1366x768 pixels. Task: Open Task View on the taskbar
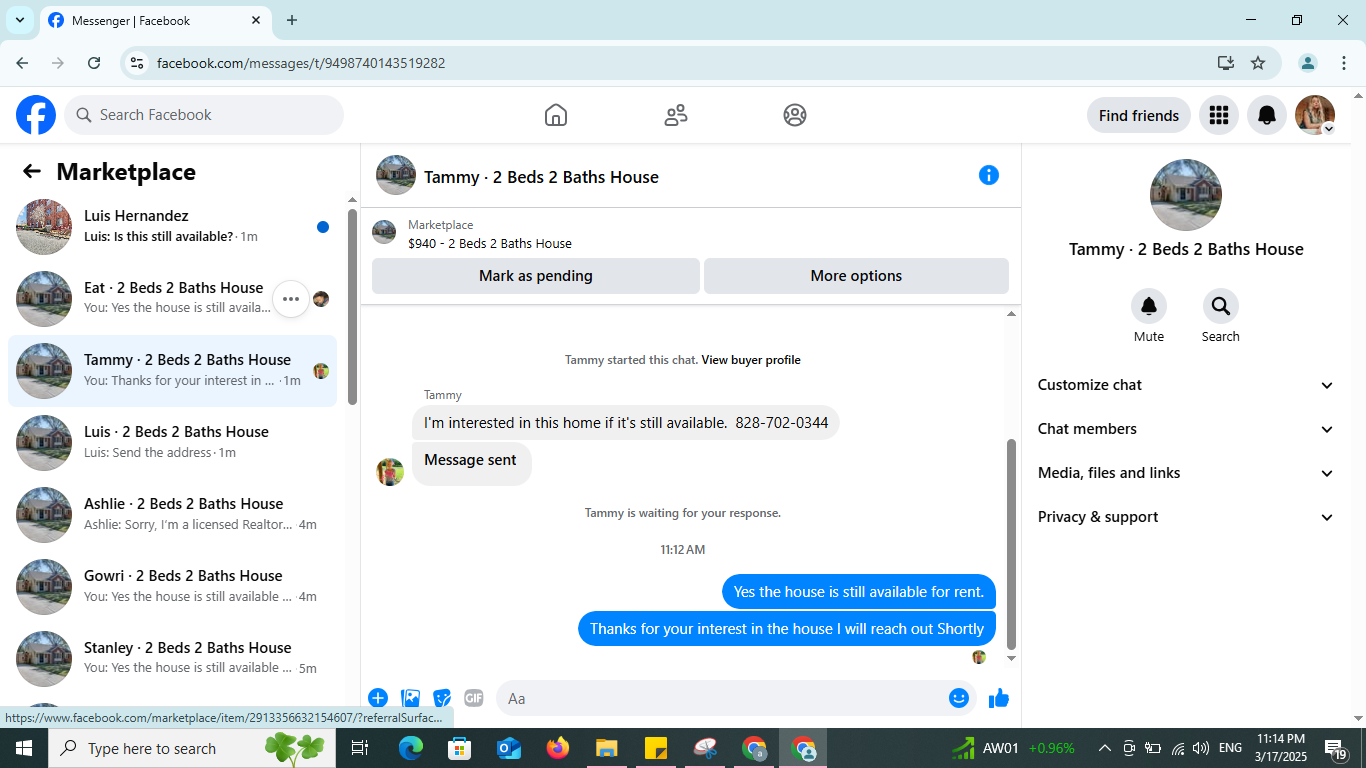[361, 748]
